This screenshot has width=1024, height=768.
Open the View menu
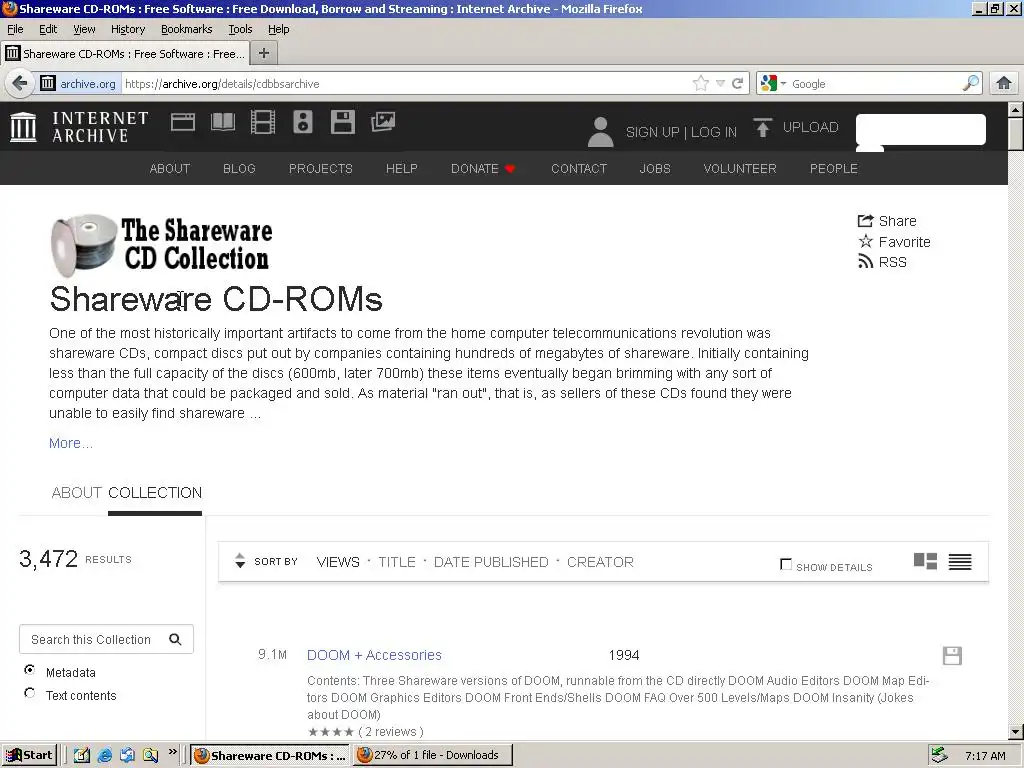click(x=84, y=29)
